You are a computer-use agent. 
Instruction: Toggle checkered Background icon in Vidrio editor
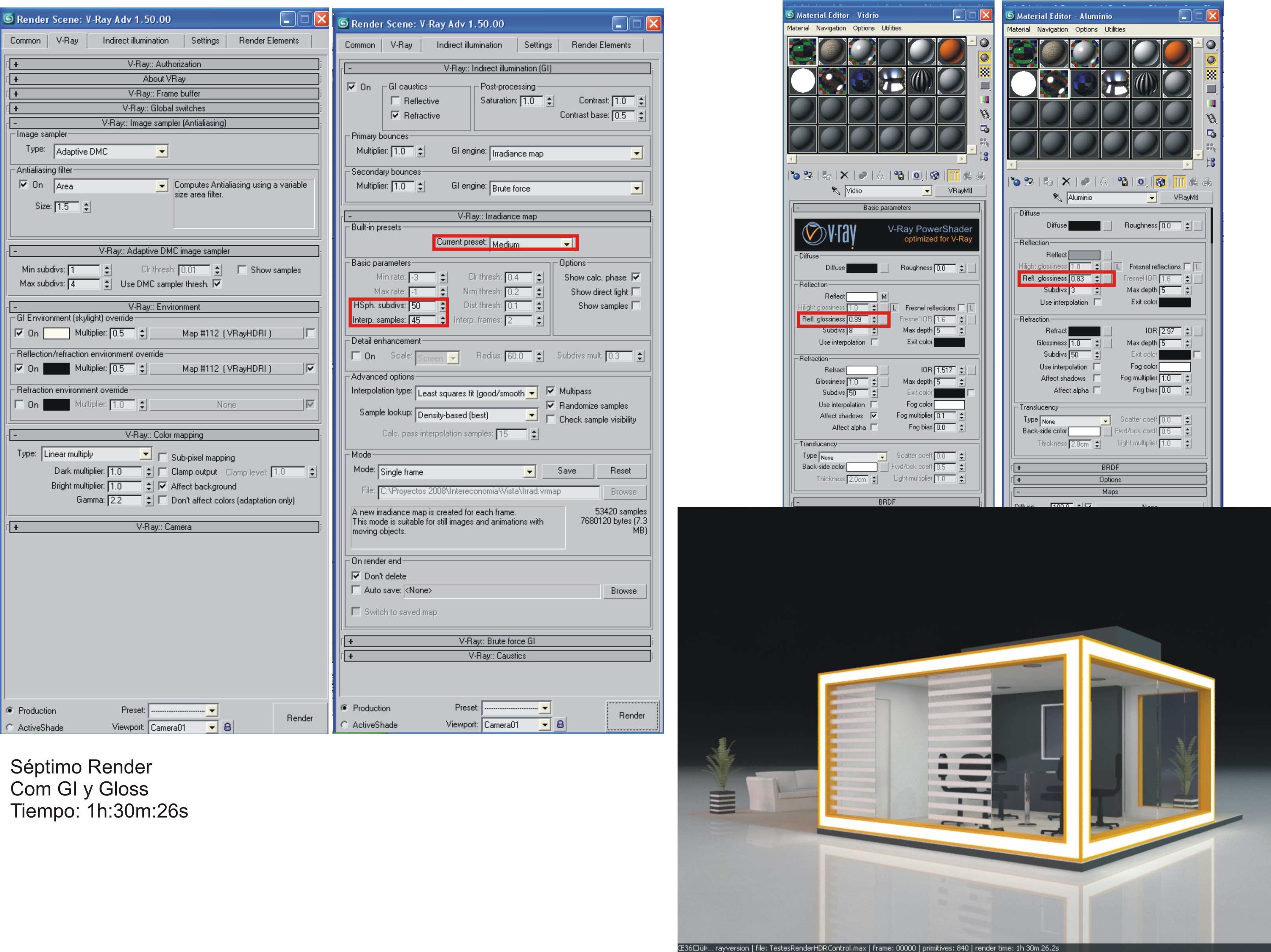tap(984, 72)
